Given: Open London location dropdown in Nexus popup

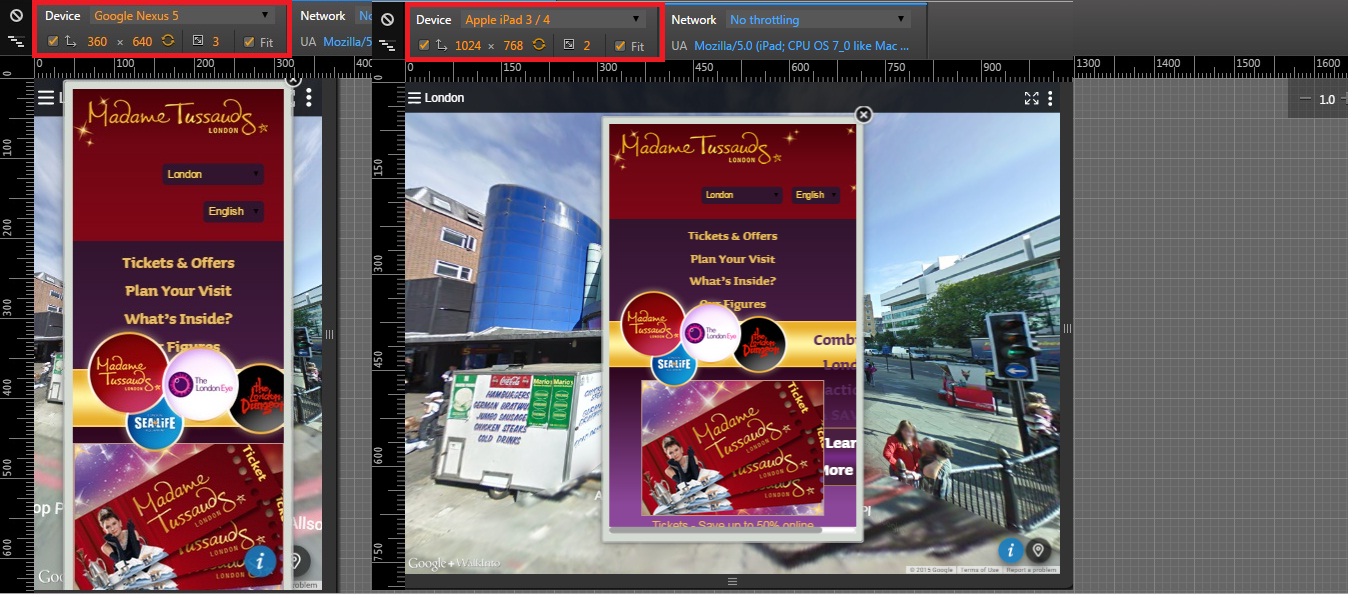Looking at the screenshot, I should 213,174.
